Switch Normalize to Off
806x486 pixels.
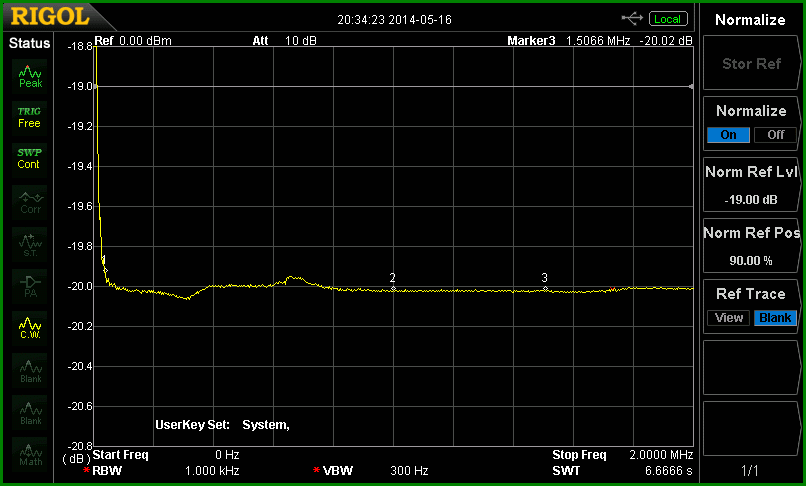[776, 135]
